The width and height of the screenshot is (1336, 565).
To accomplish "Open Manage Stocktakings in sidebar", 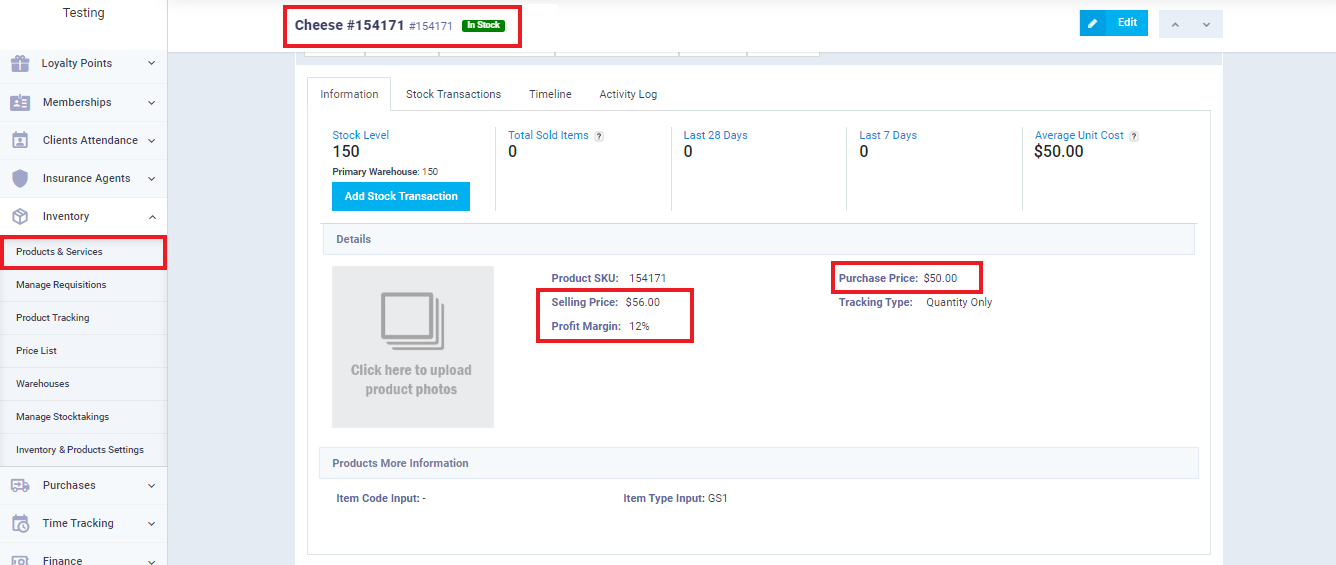I will (x=62, y=417).
